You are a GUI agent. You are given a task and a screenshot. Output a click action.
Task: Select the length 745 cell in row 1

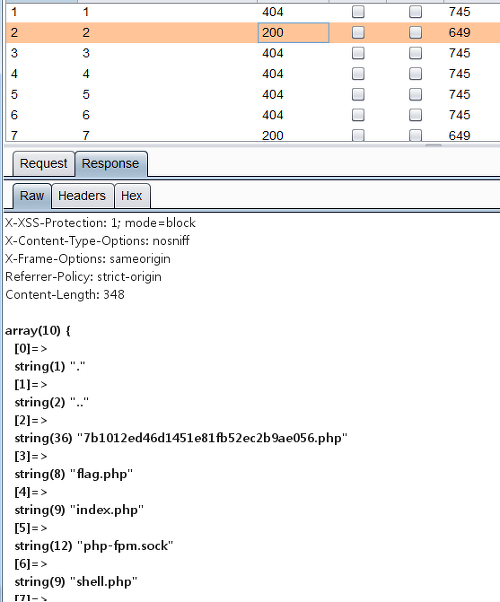(x=472, y=12)
